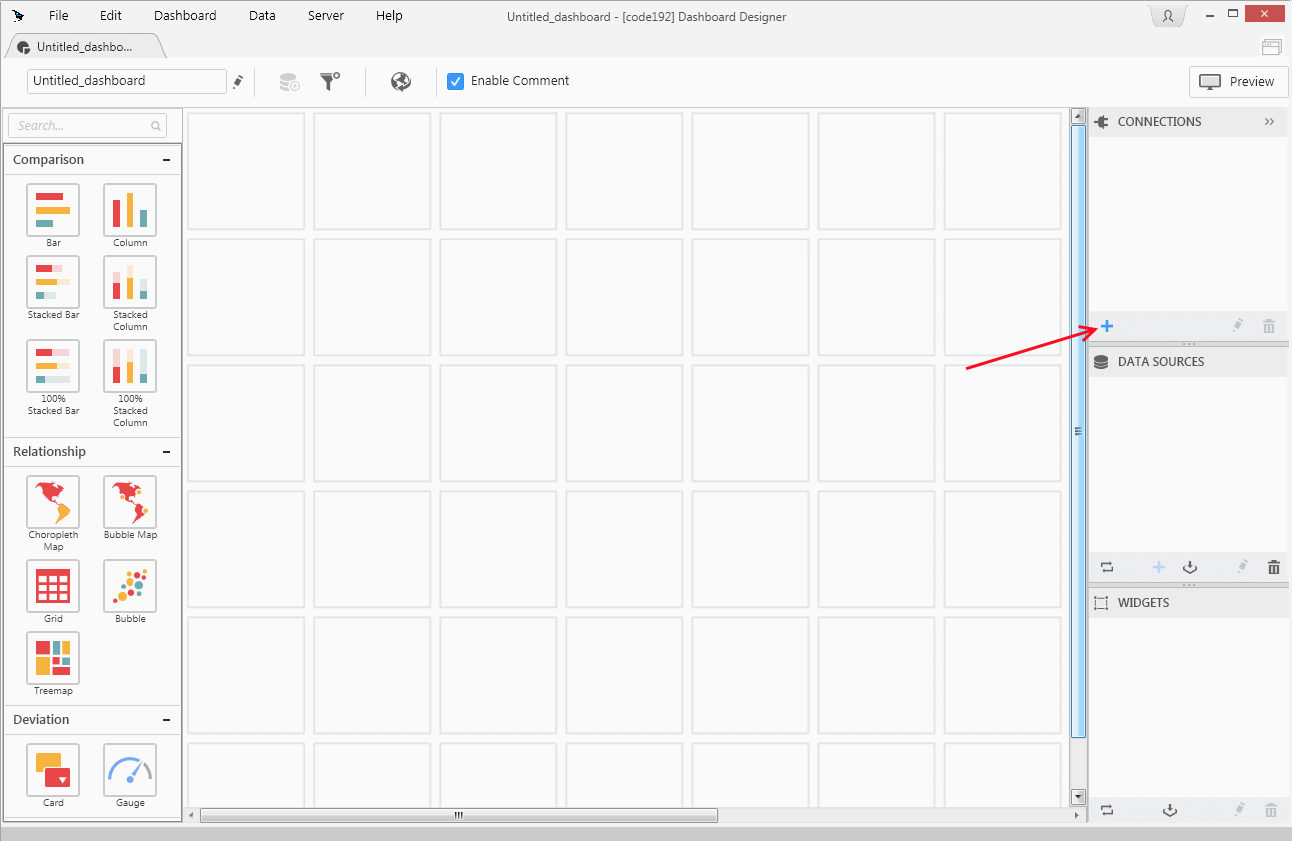Select the 100% Stacked Column widget
The width and height of the screenshot is (1292, 841).
point(130,366)
